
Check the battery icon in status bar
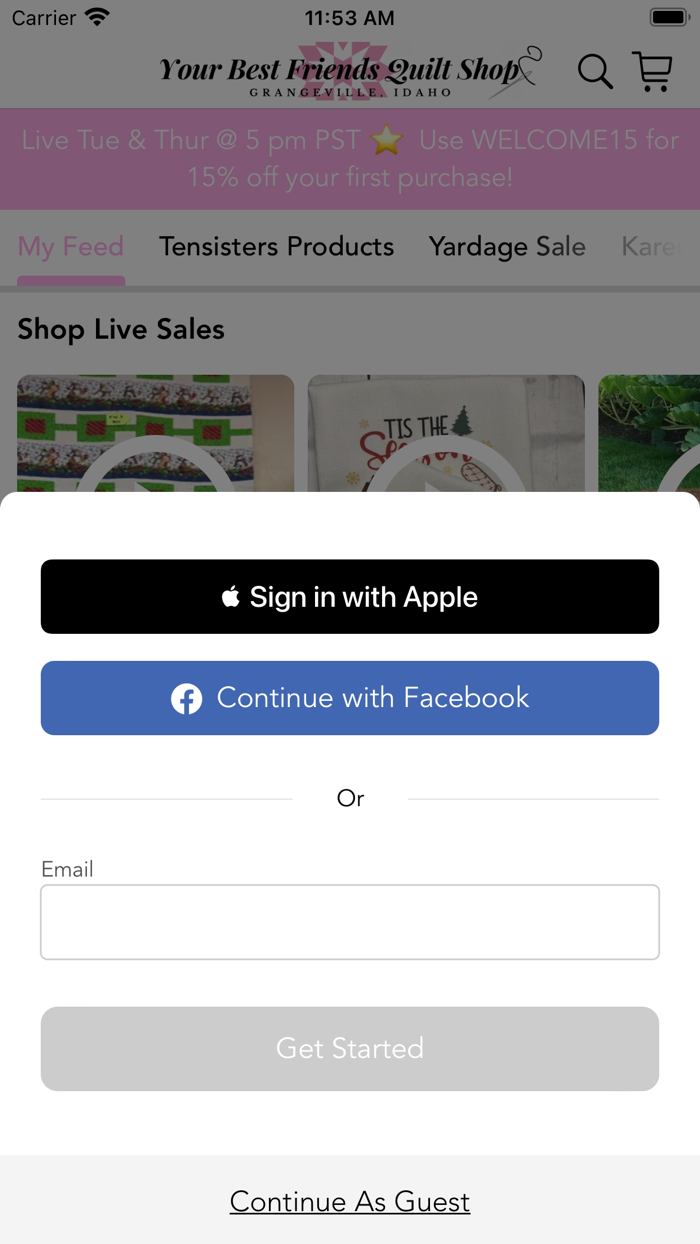coord(668,17)
